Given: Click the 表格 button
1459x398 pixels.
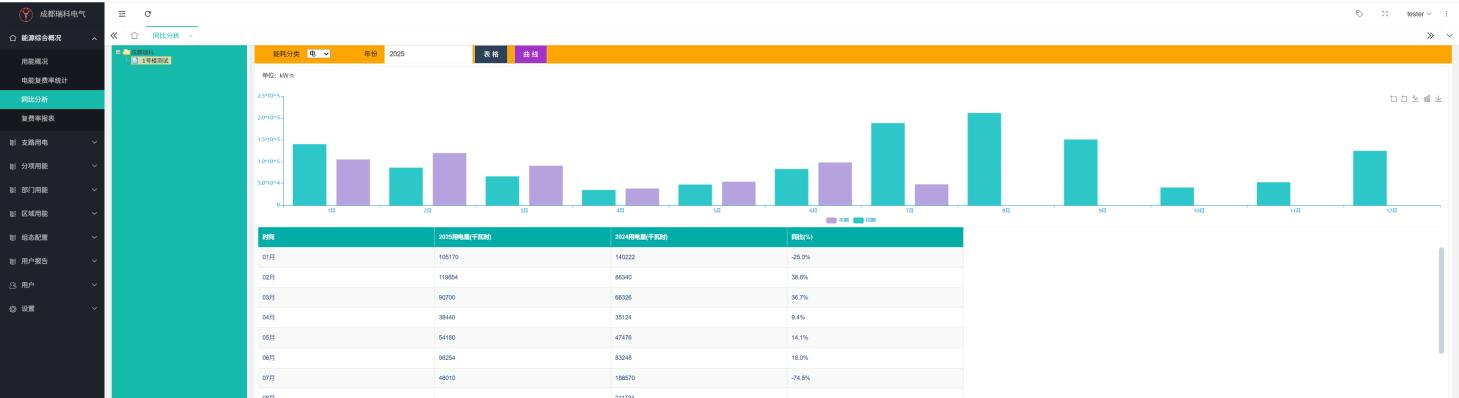Looking at the screenshot, I should (491, 54).
